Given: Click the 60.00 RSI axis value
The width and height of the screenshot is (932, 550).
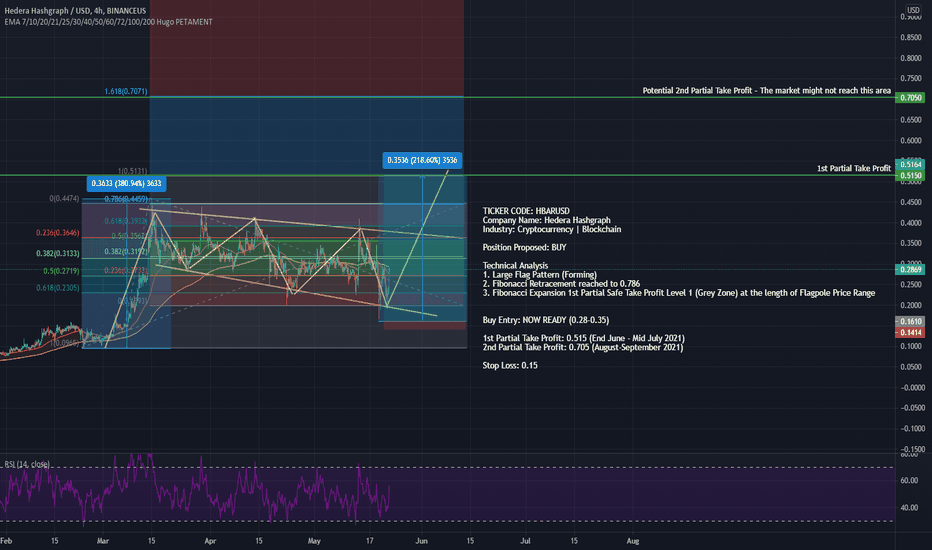Looking at the screenshot, I should pyautogui.click(x=909, y=480).
